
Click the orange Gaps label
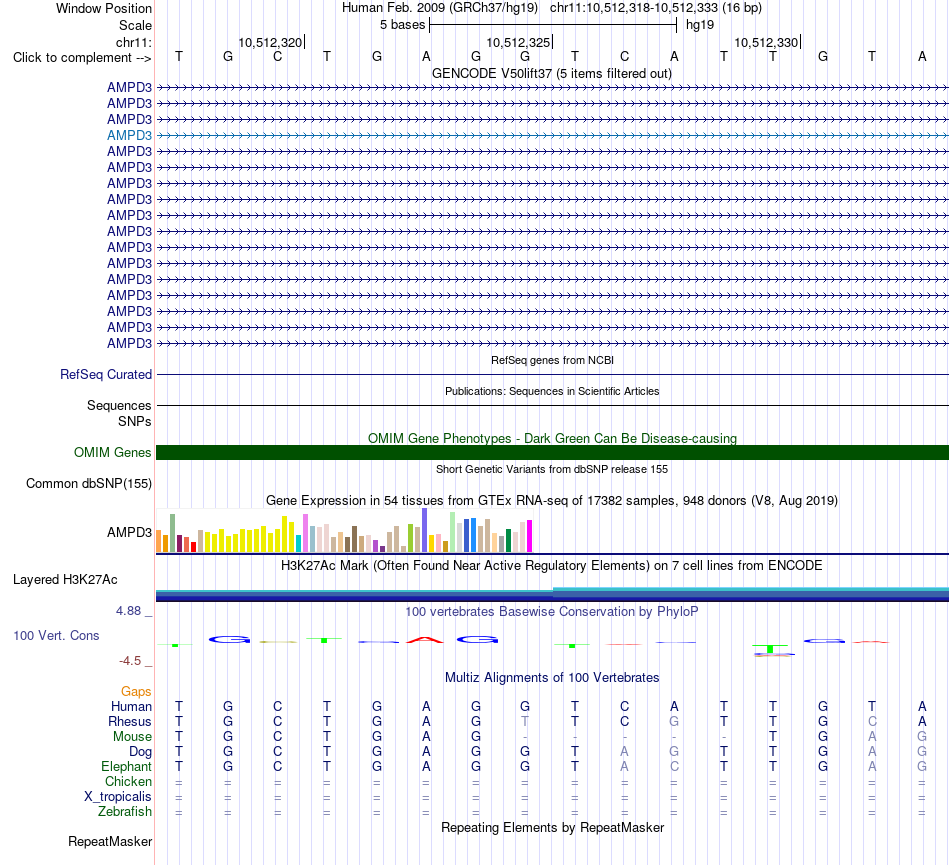click(136, 691)
